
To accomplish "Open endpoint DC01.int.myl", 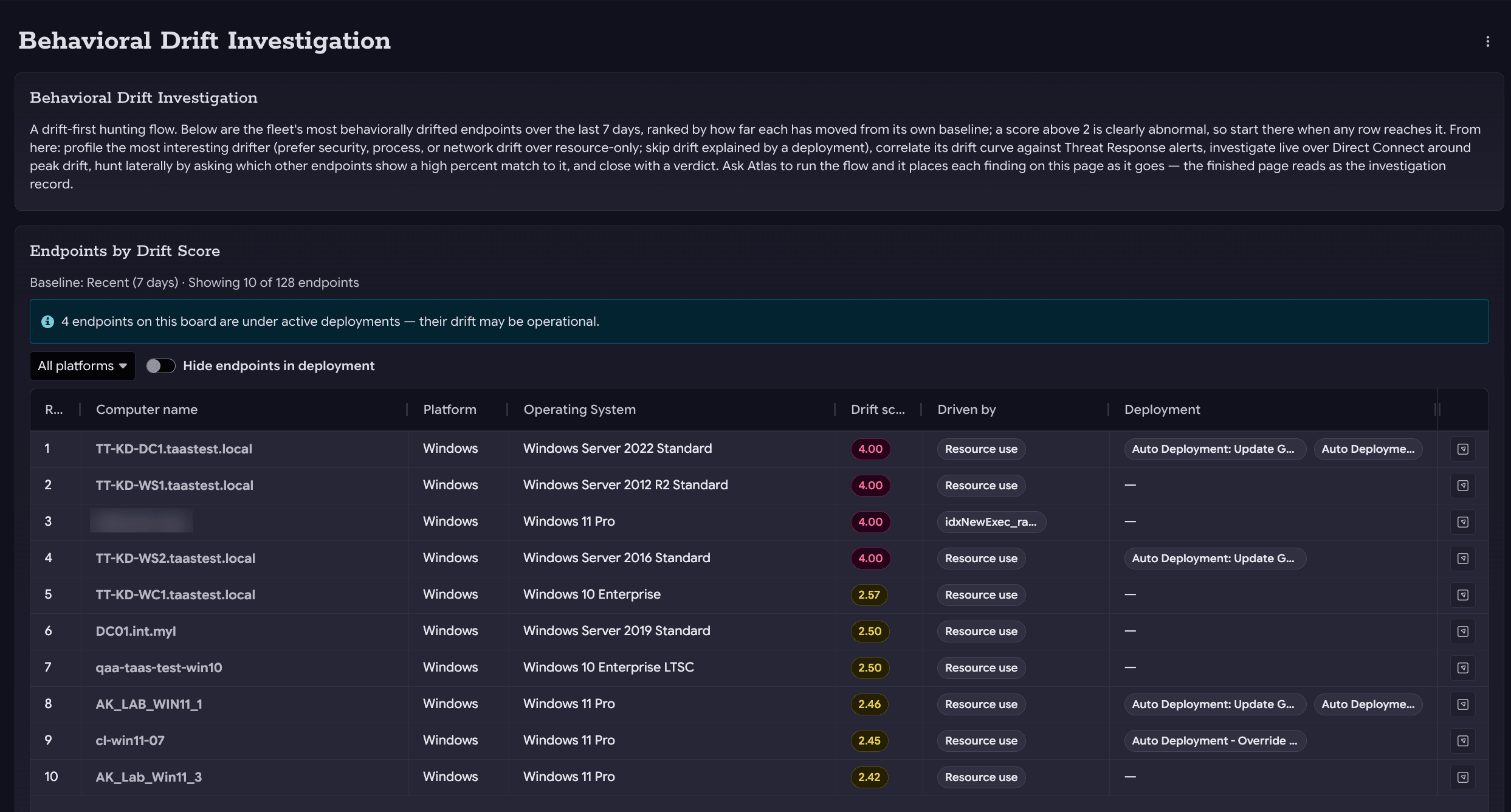I will (136, 631).
